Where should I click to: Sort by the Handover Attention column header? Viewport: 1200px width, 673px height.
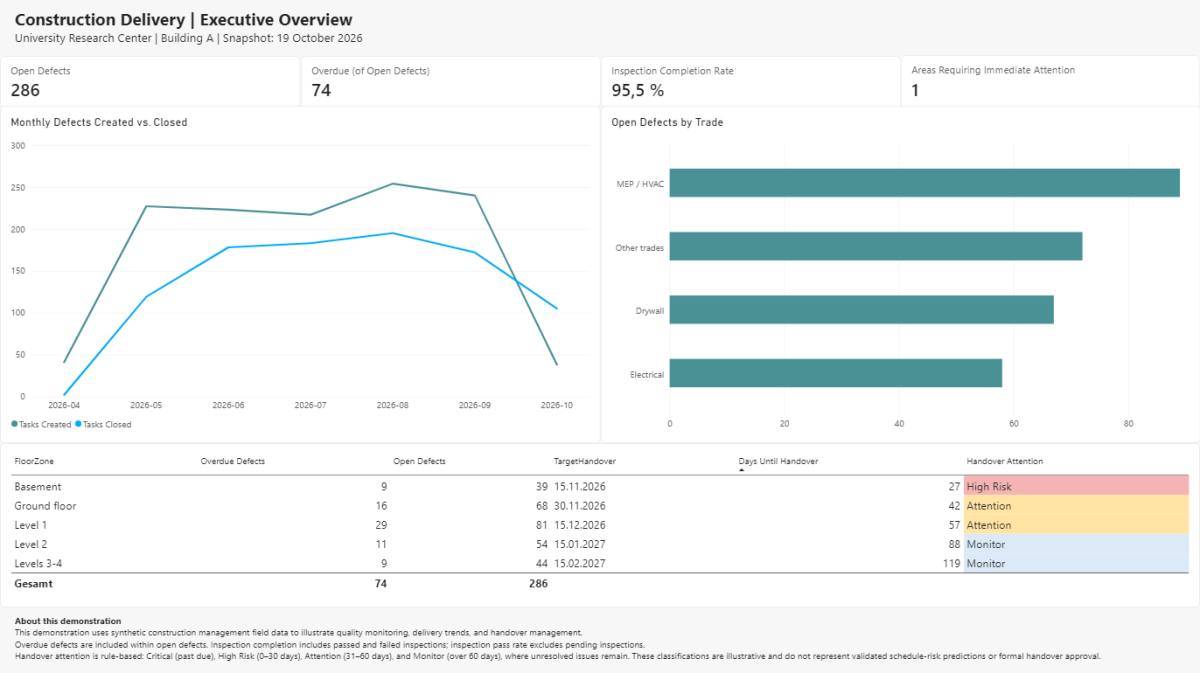click(1004, 461)
